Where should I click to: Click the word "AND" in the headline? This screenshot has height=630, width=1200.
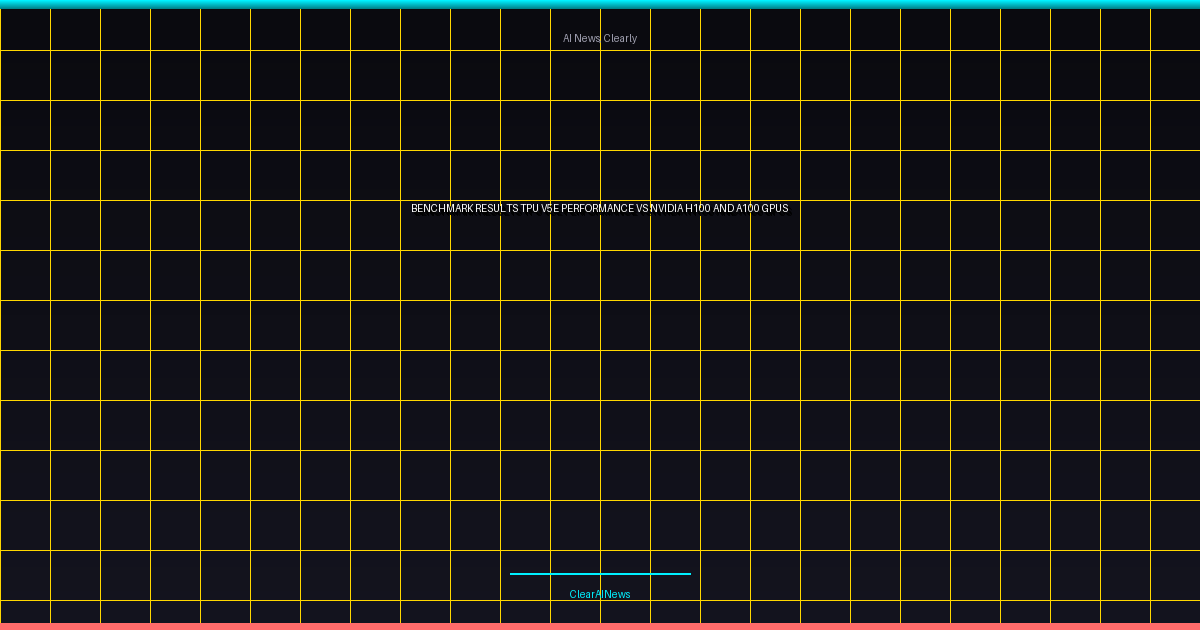point(724,208)
